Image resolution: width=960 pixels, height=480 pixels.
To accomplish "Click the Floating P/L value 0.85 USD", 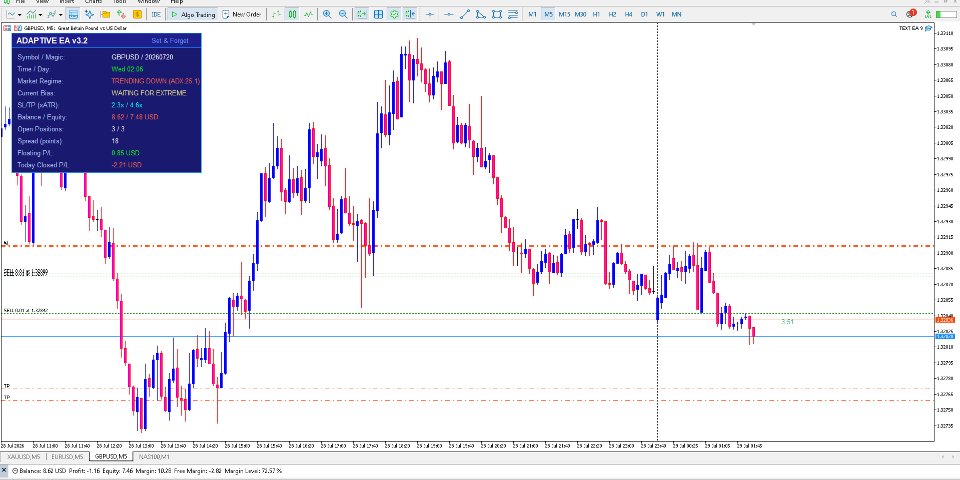I will [x=126, y=153].
